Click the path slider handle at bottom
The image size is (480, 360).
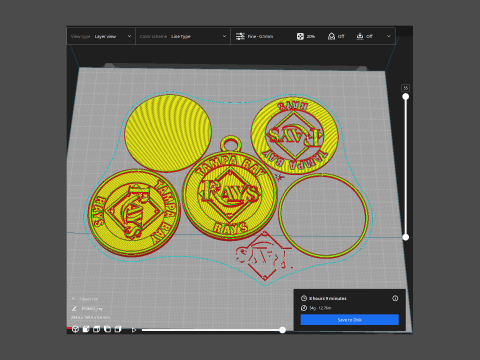point(282,330)
